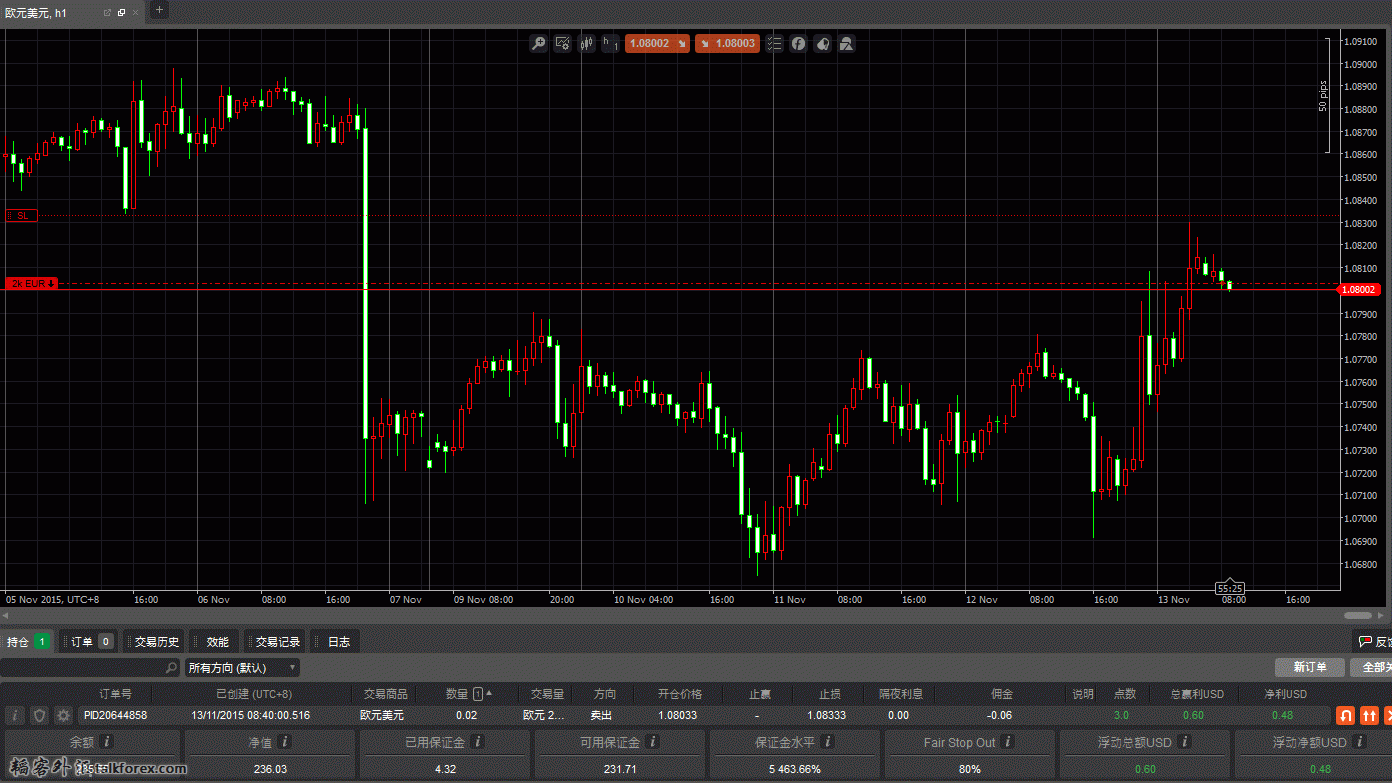
Task: Click the 隔夜利息 column header
Action: (900, 694)
